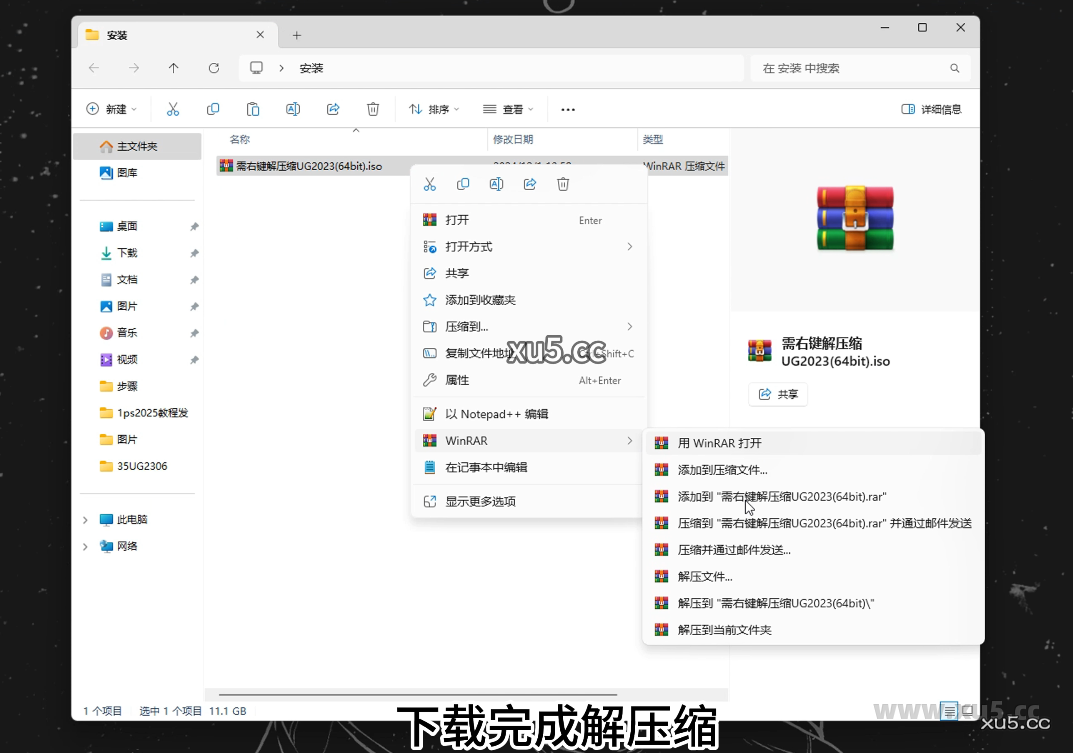1073x753 pixels.
Task: Click the Refresh icon in the address bar
Action: [x=213, y=68]
